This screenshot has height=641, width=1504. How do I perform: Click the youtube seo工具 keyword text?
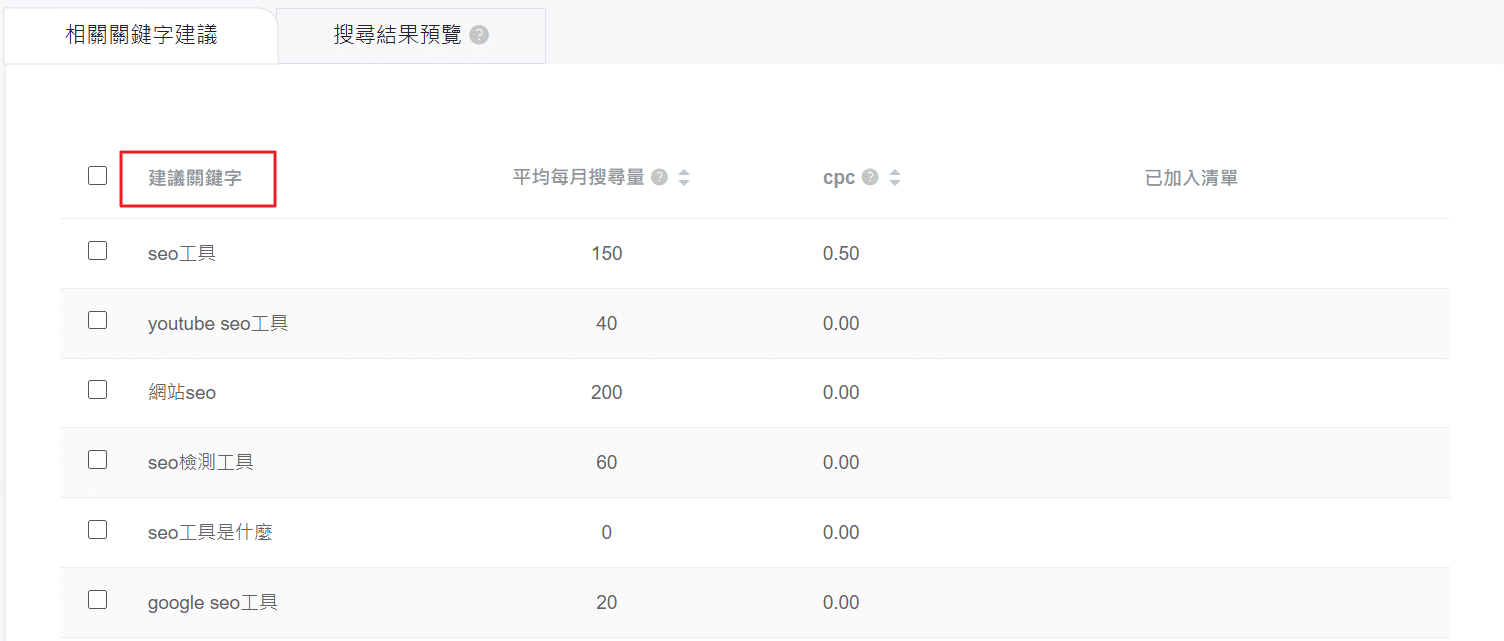pyautogui.click(x=218, y=324)
